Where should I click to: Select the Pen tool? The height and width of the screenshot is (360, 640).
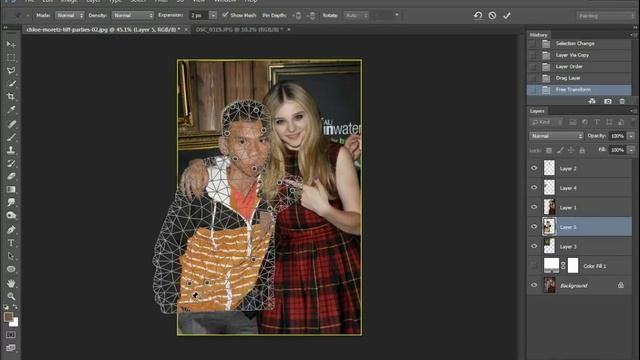click(11, 229)
